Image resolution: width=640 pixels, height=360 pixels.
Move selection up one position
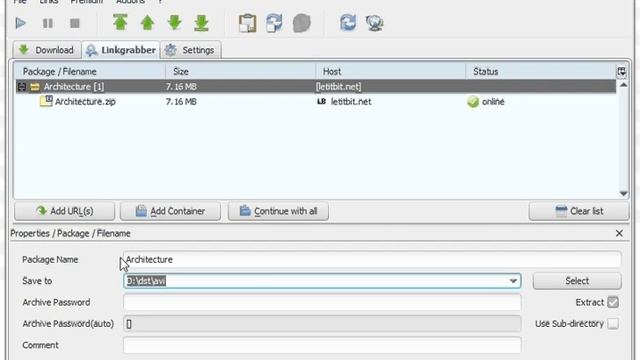[147, 23]
